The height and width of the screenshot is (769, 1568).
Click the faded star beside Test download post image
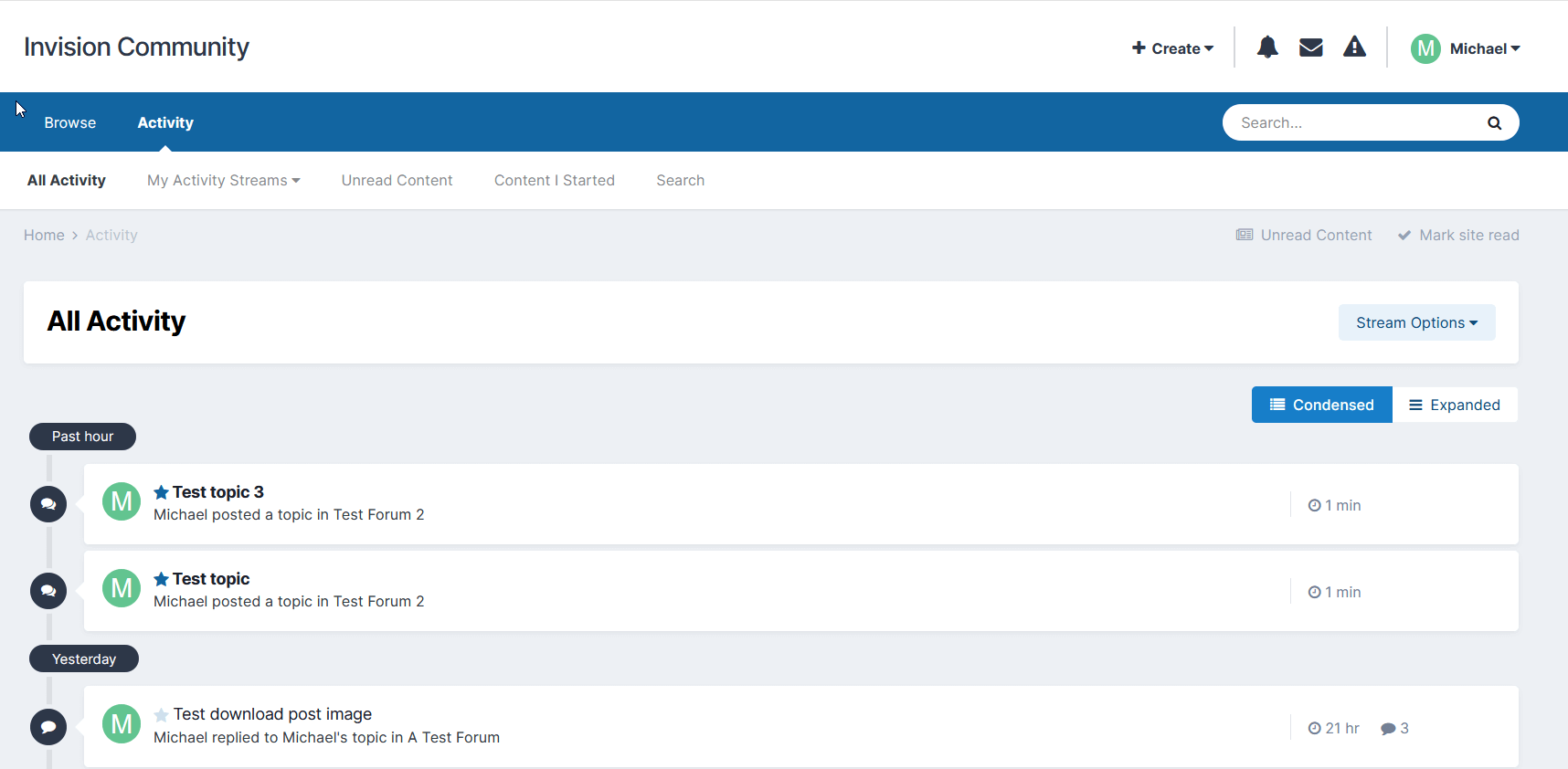pyautogui.click(x=161, y=715)
